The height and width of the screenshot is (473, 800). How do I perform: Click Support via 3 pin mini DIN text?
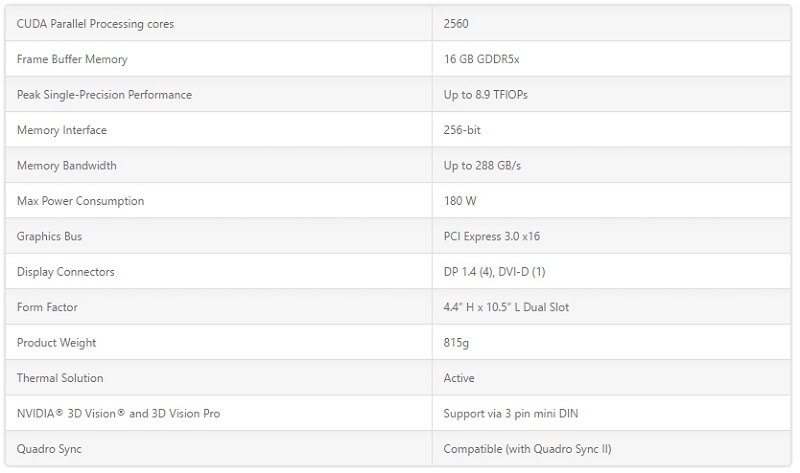pos(511,414)
